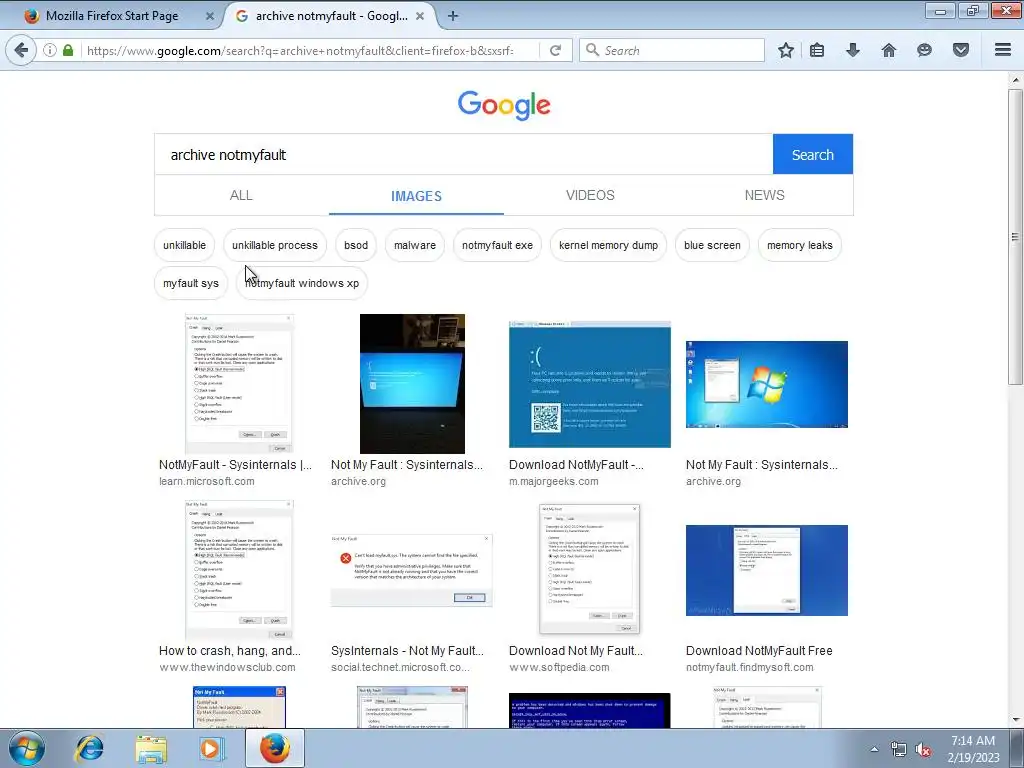The height and width of the screenshot is (768, 1024).
Task: Click the Google logo
Action: coord(504,105)
